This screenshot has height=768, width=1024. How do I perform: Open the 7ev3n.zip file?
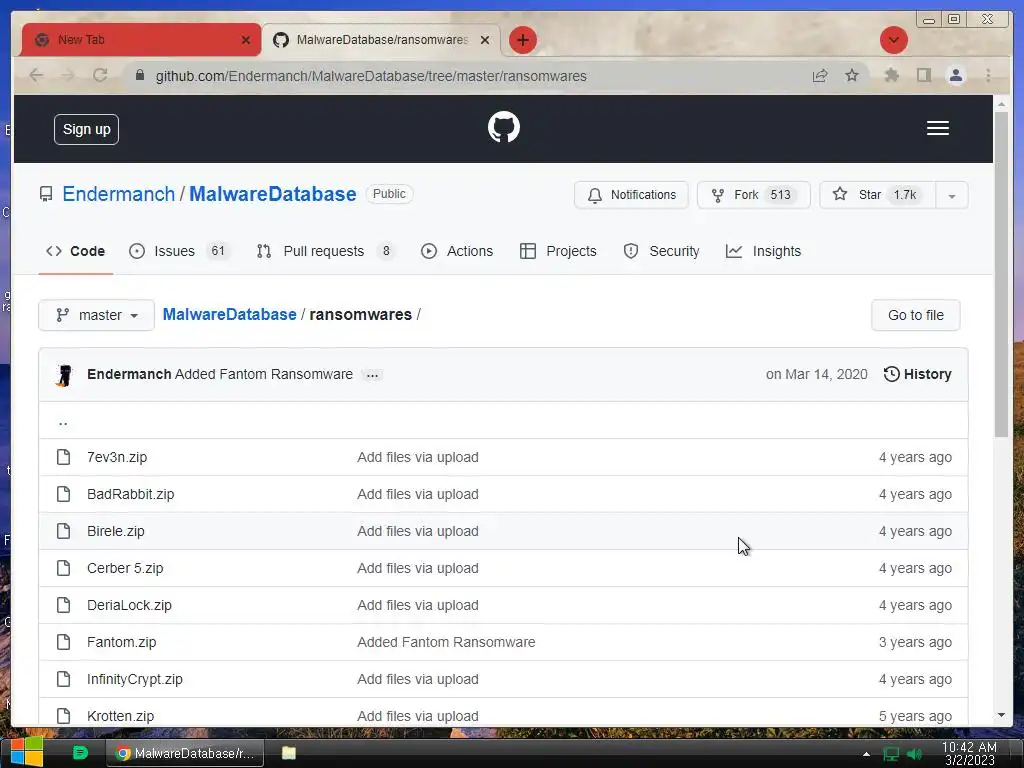(x=117, y=457)
